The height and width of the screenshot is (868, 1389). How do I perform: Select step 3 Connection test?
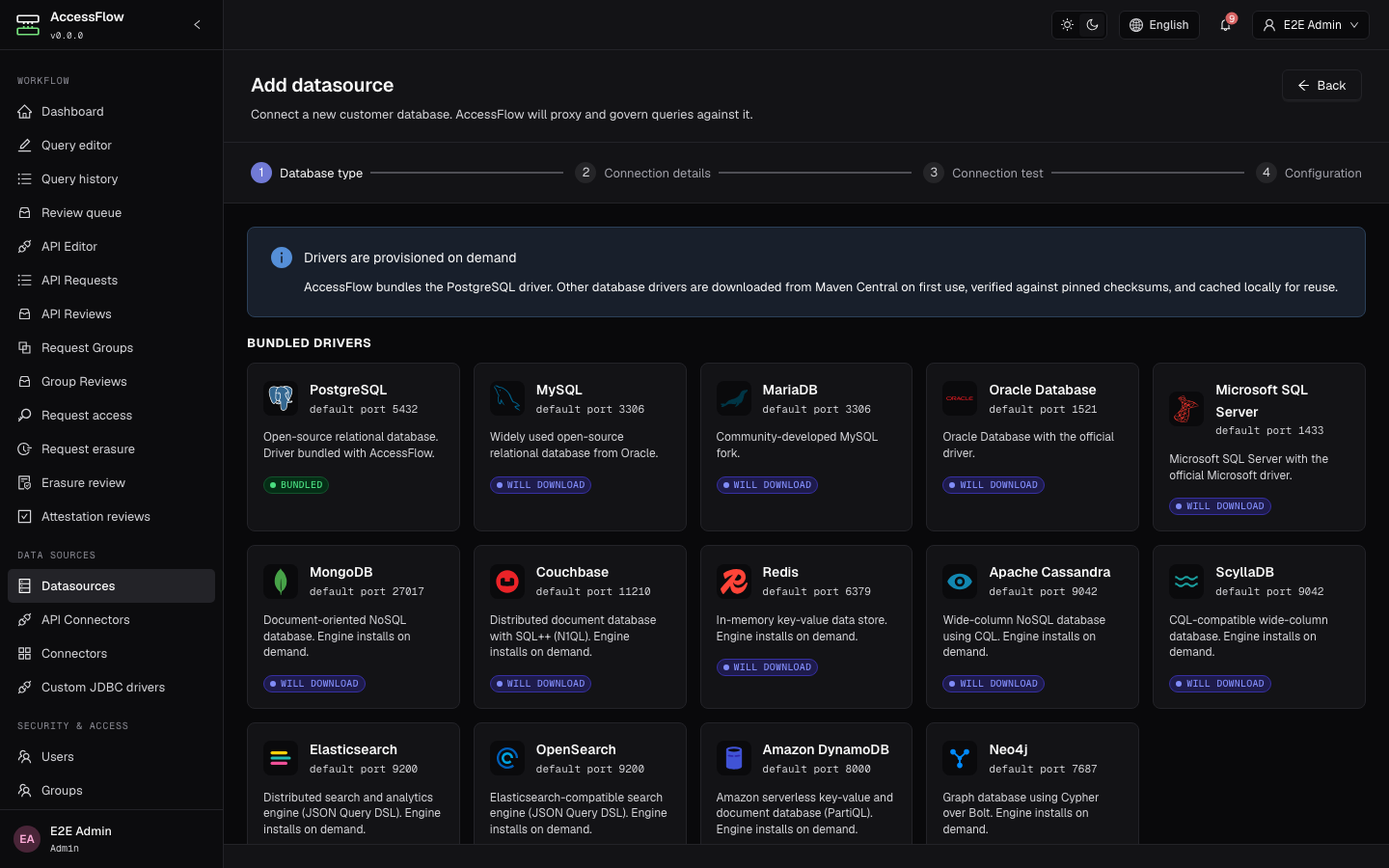984,173
